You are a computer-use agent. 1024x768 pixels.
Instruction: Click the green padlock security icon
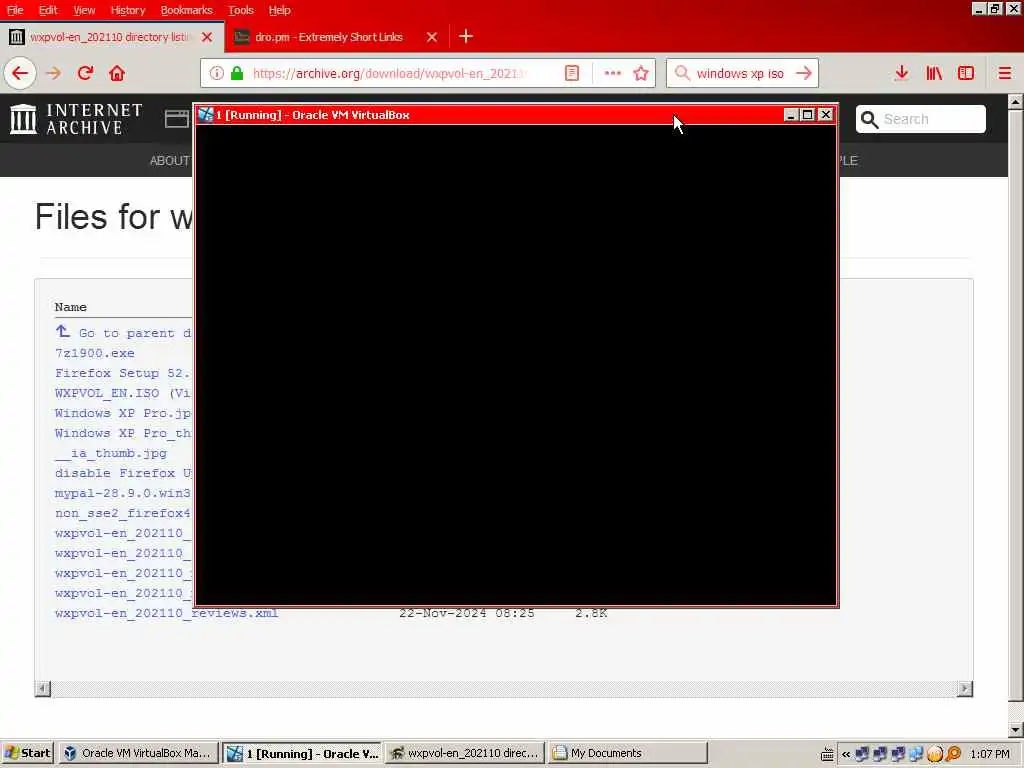click(237, 73)
